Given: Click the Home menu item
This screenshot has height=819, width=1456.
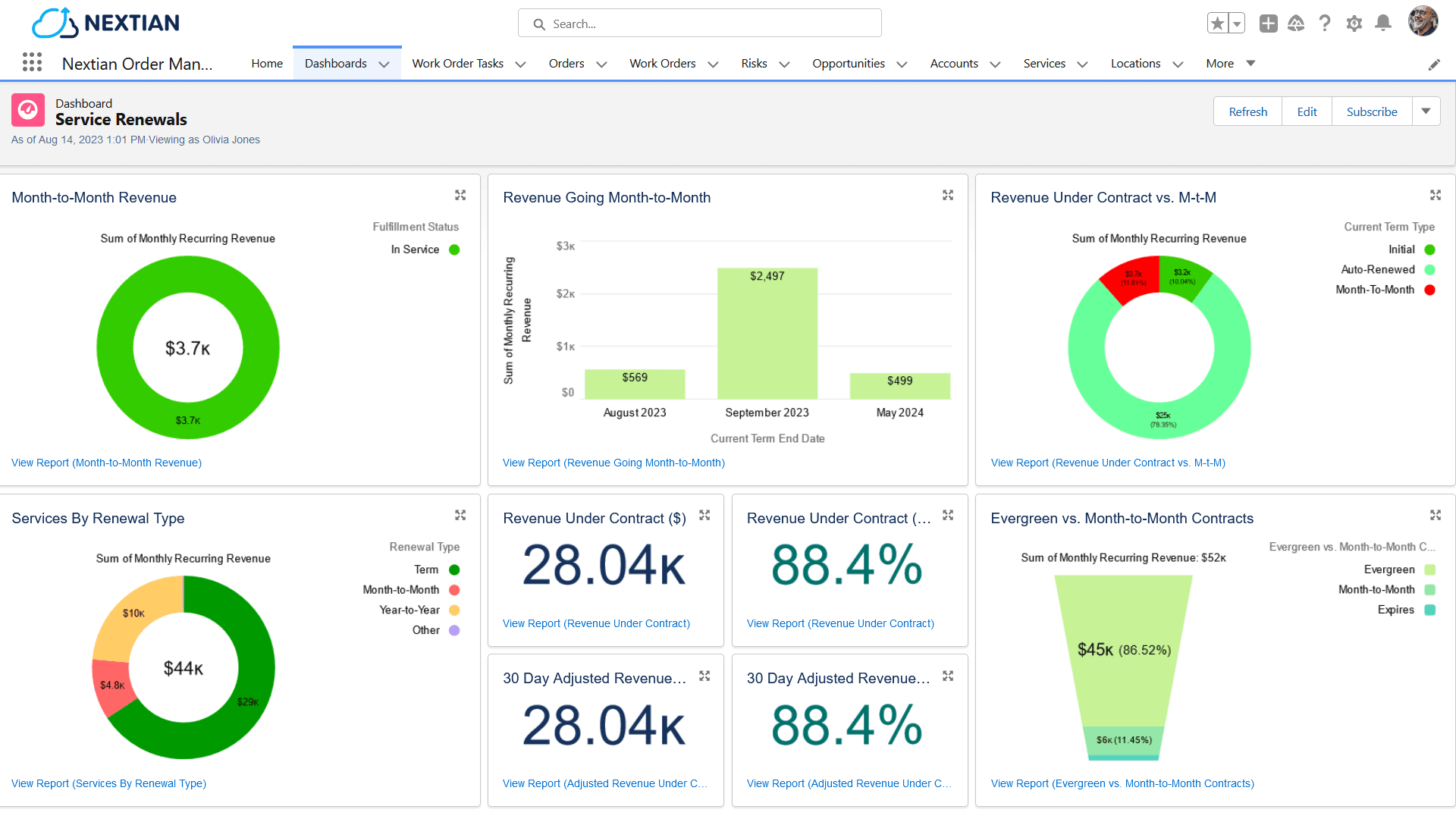Looking at the screenshot, I should pyautogui.click(x=266, y=63).
